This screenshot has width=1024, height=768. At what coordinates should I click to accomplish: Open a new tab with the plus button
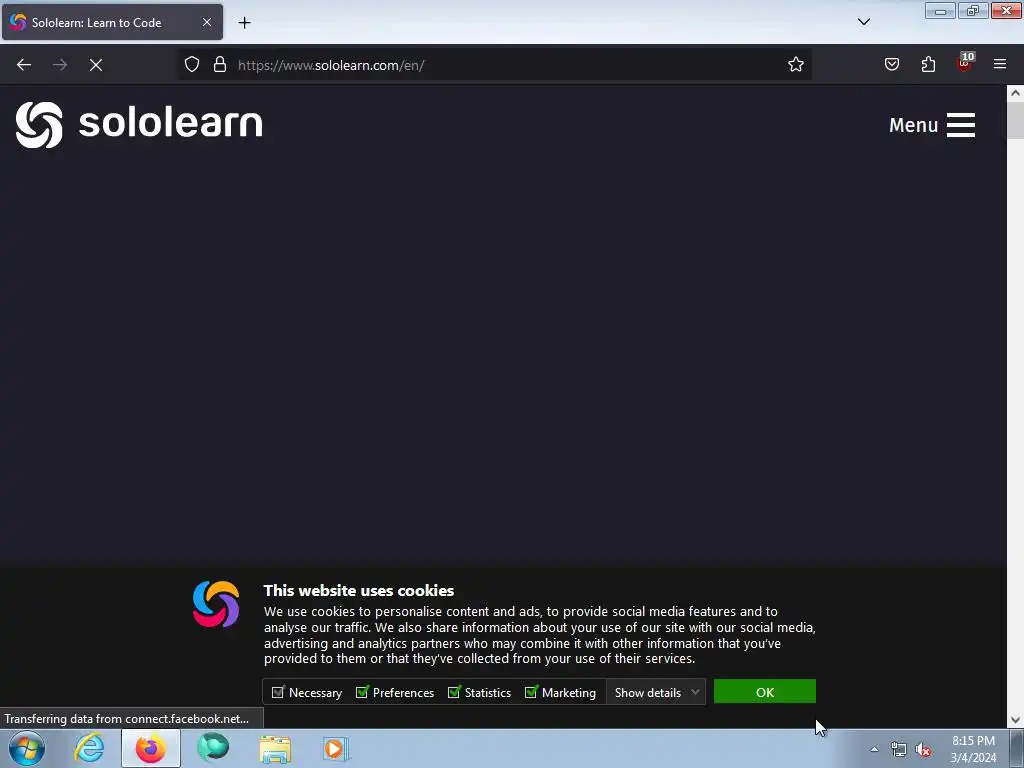point(244,23)
